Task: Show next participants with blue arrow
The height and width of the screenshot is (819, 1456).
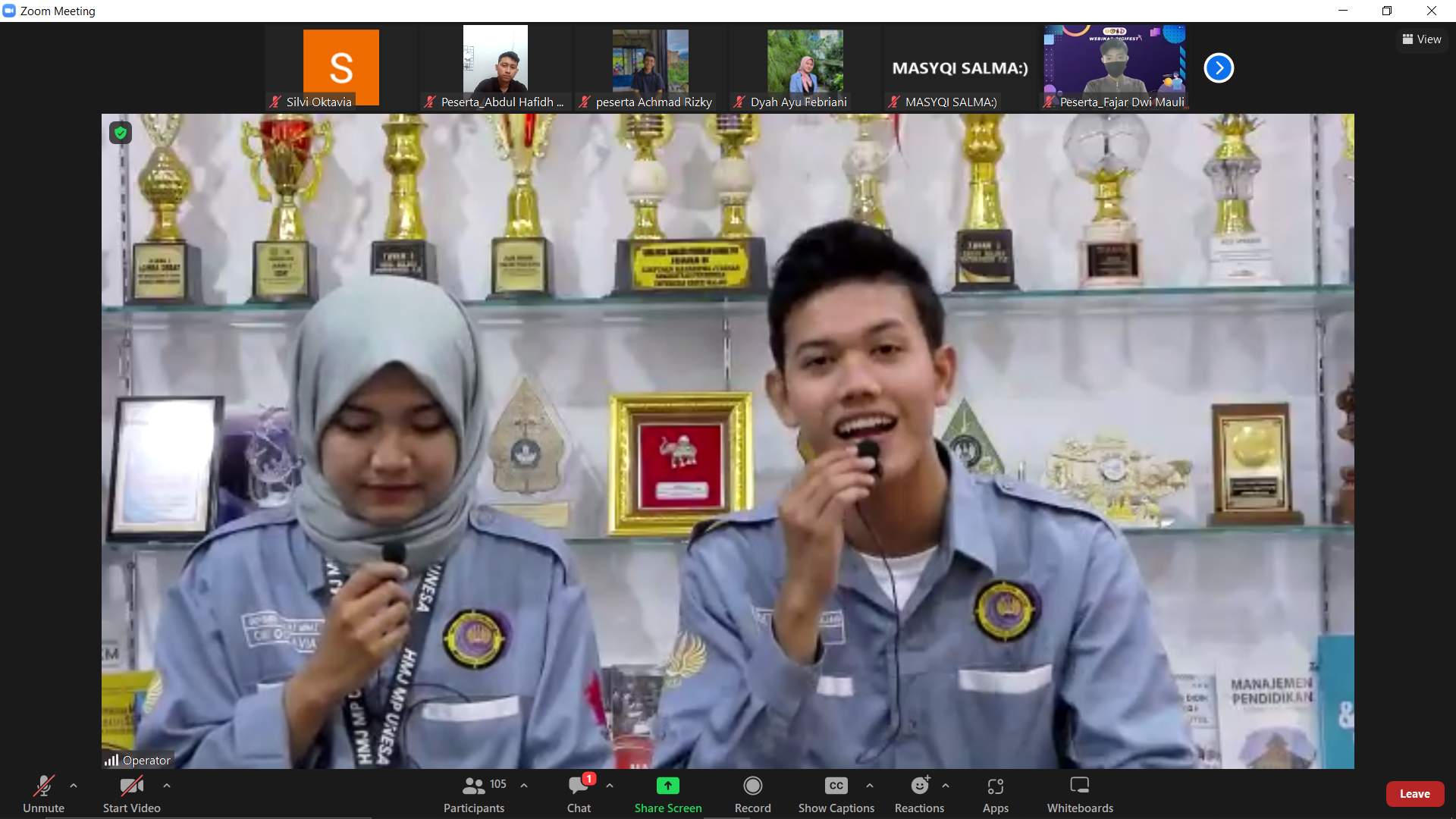Action: point(1219,68)
